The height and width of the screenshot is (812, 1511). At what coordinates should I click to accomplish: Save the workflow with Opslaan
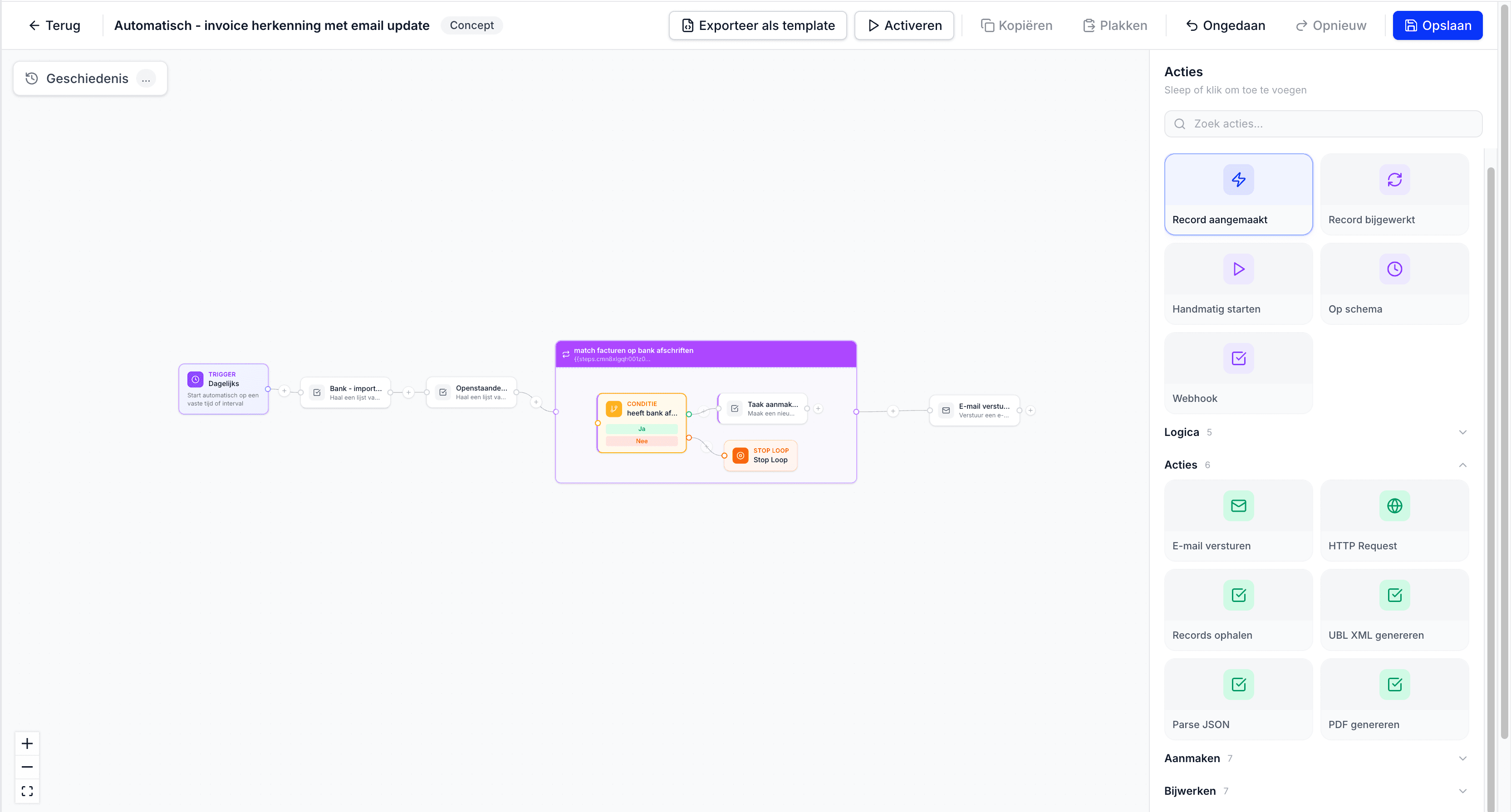coord(1437,25)
